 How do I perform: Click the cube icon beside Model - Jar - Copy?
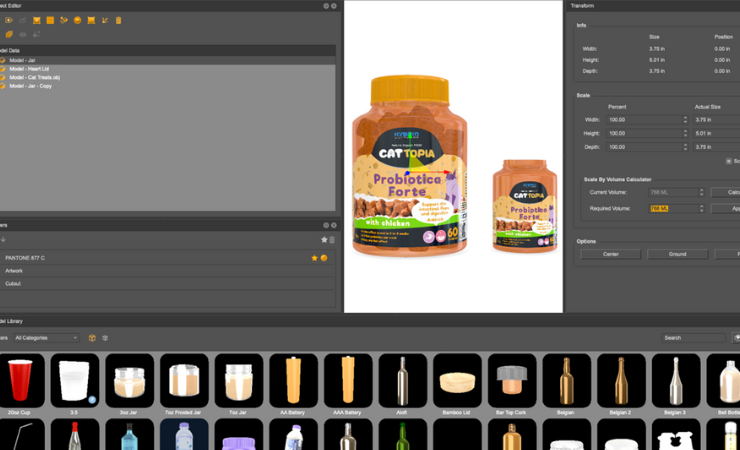3,86
